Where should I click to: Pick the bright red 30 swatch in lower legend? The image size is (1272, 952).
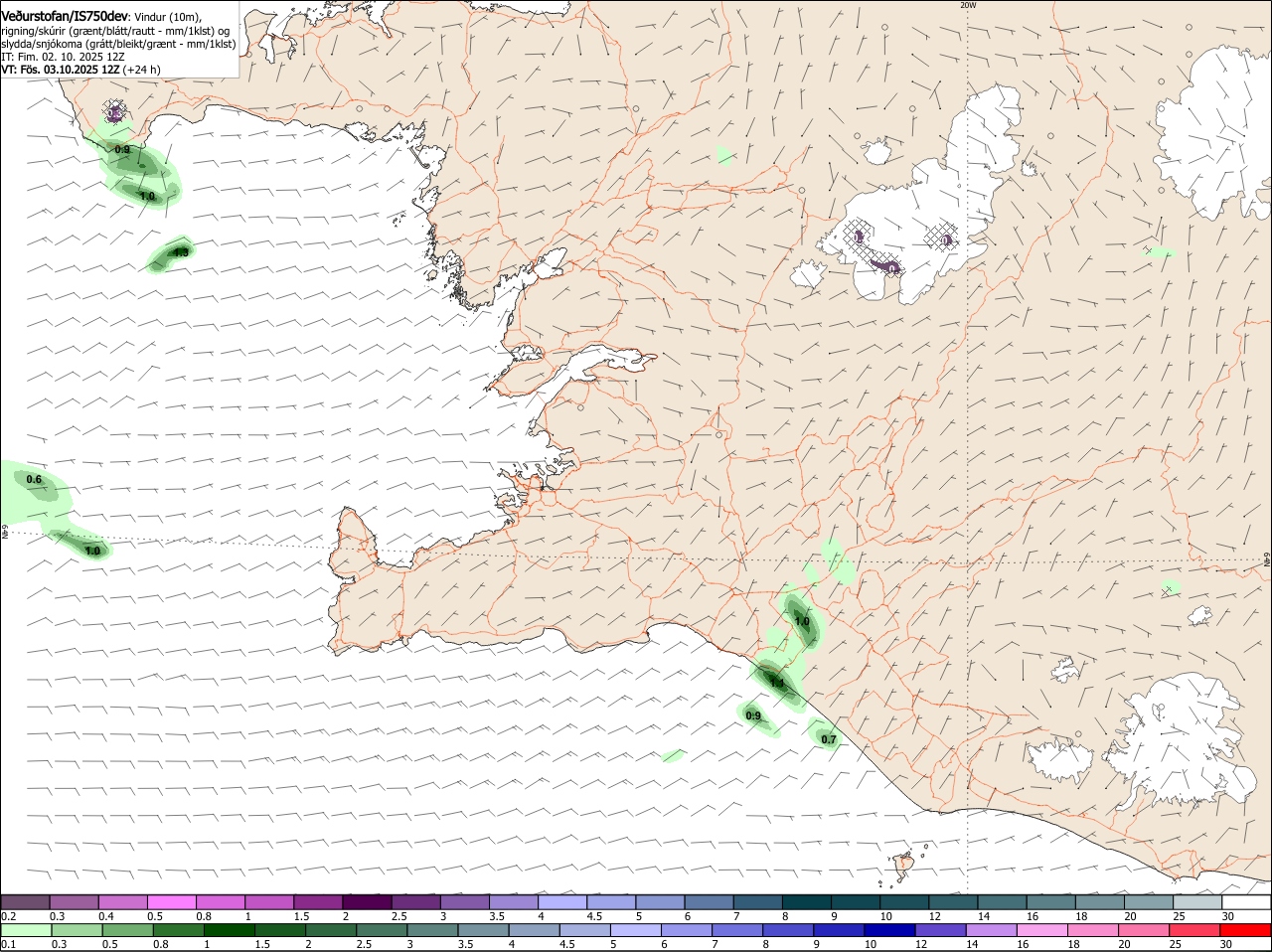point(1246,930)
